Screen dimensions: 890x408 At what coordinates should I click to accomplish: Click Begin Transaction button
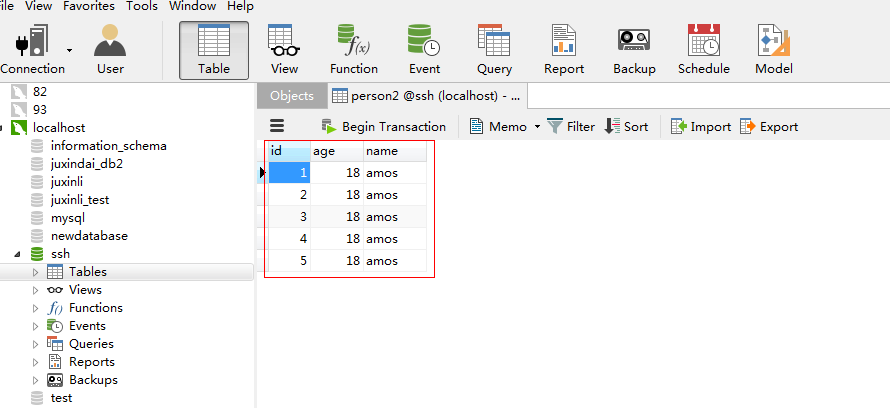384,127
